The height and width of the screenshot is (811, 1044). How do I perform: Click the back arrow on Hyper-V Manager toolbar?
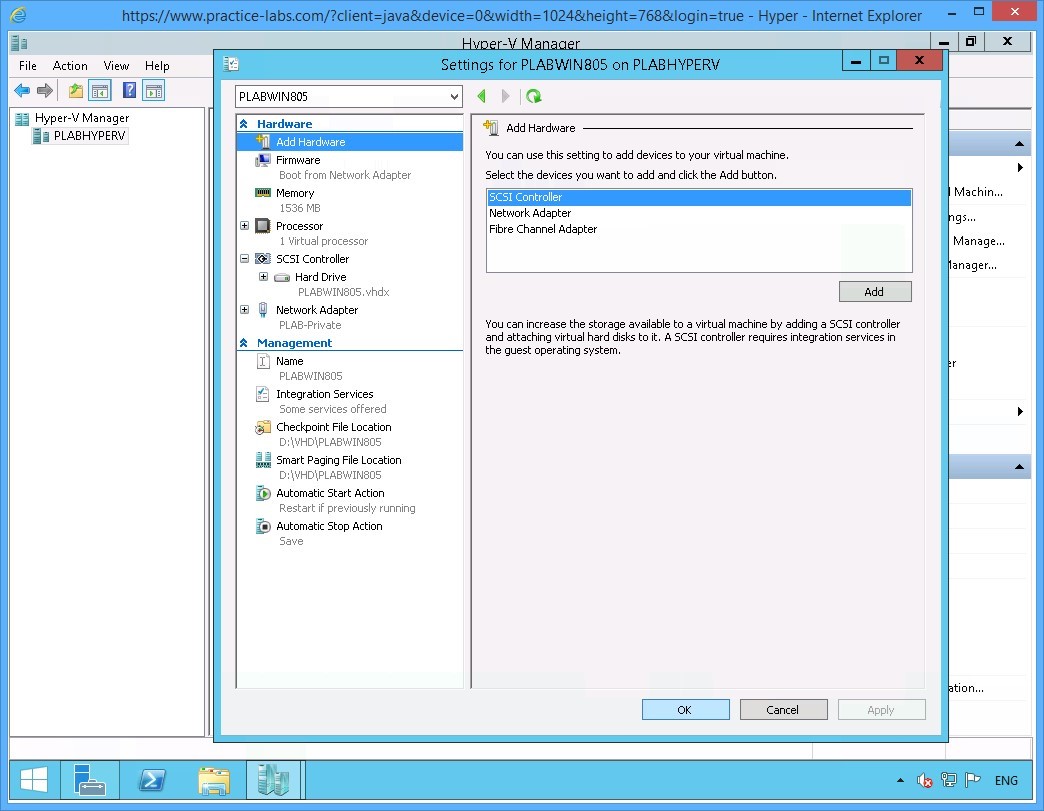[x=22, y=90]
